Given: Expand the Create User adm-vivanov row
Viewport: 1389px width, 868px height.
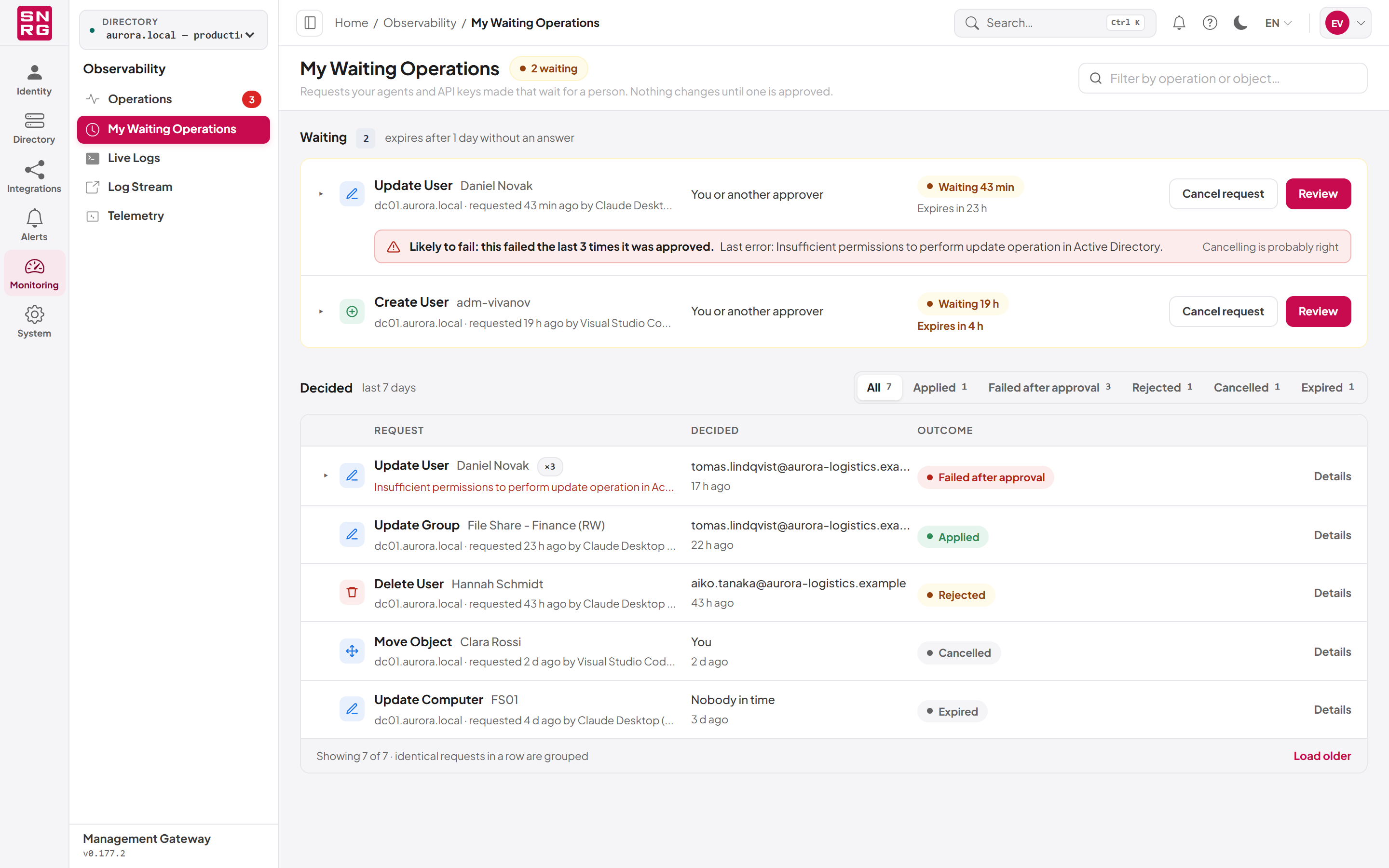Looking at the screenshot, I should point(321,311).
